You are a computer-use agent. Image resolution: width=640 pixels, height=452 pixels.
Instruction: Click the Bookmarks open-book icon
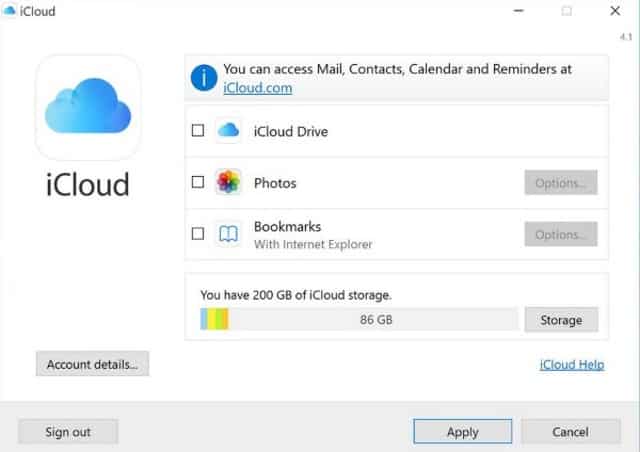(228, 234)
